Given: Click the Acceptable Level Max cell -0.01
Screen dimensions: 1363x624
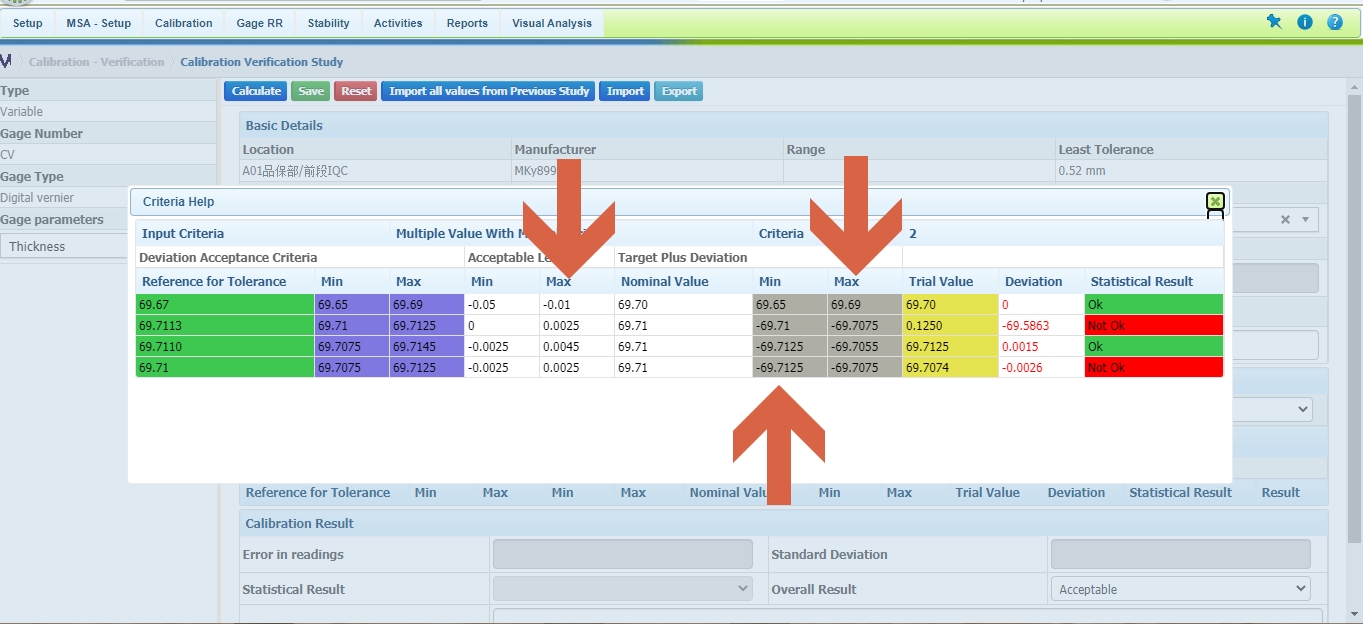Looking at the screenshot, I should tap(577, 304).
